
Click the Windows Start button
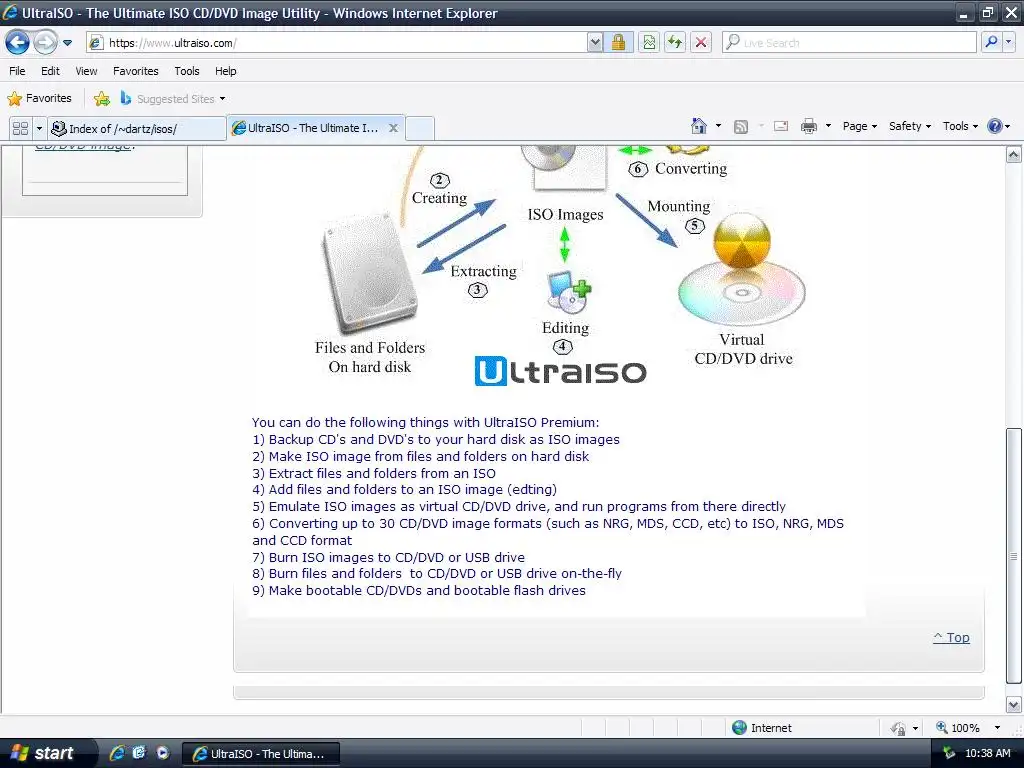pos(45,753)
